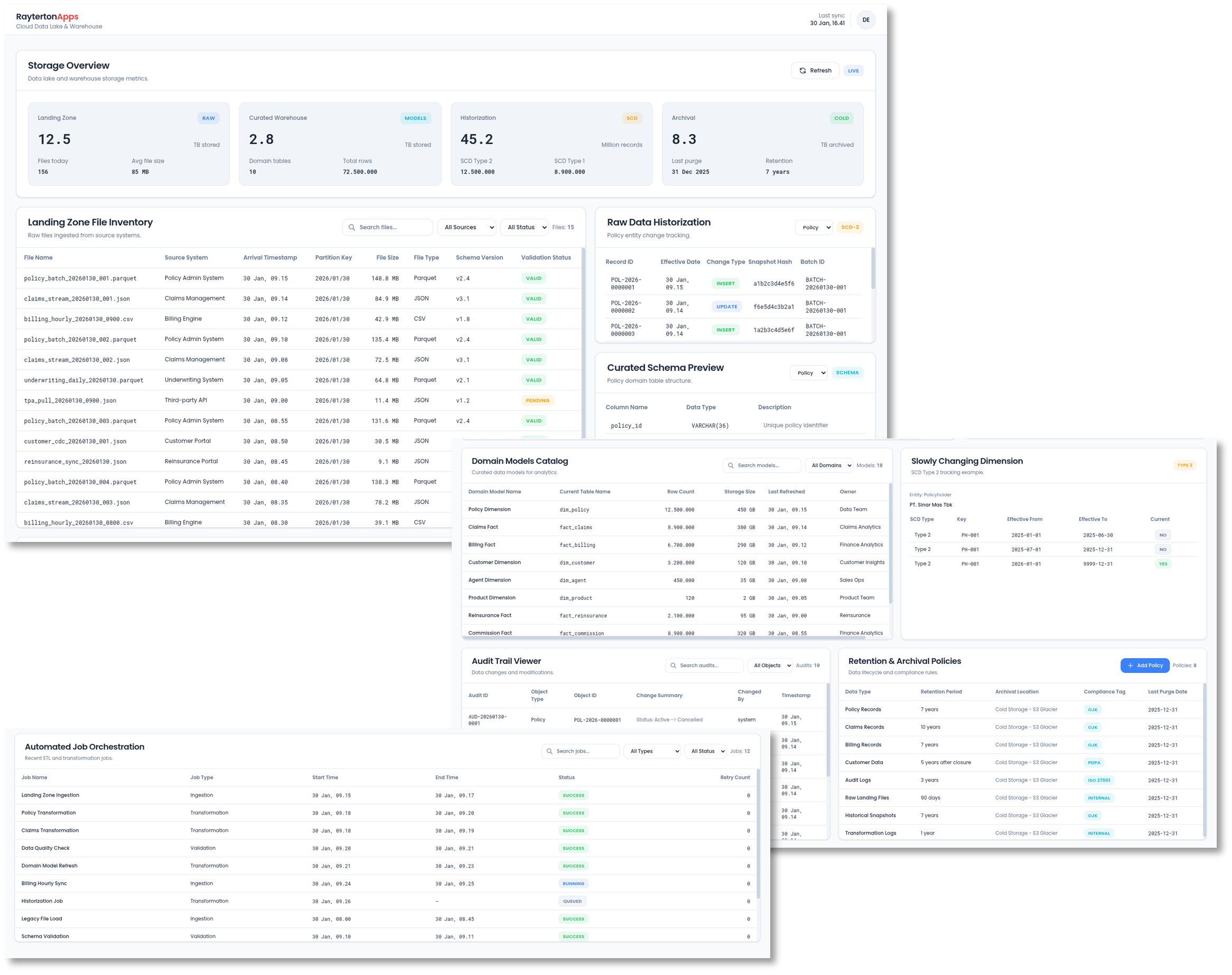Click the search icon in Automated Job Orchestration
The image size is (1232, 975).
click(x=549, y=751)
